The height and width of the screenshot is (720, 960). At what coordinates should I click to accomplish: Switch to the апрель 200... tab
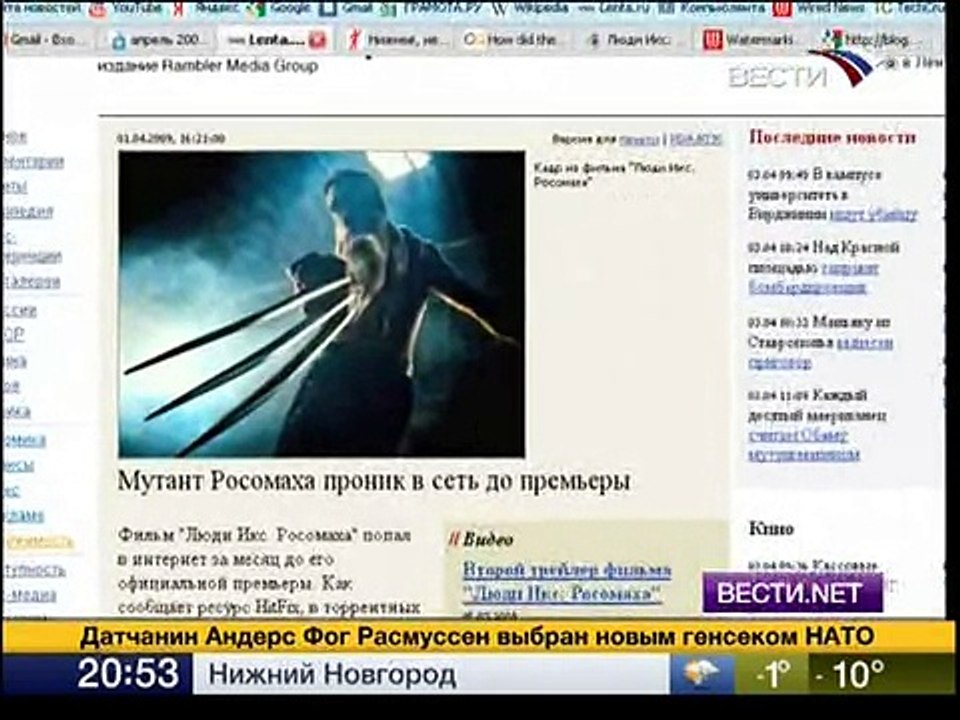159,40
